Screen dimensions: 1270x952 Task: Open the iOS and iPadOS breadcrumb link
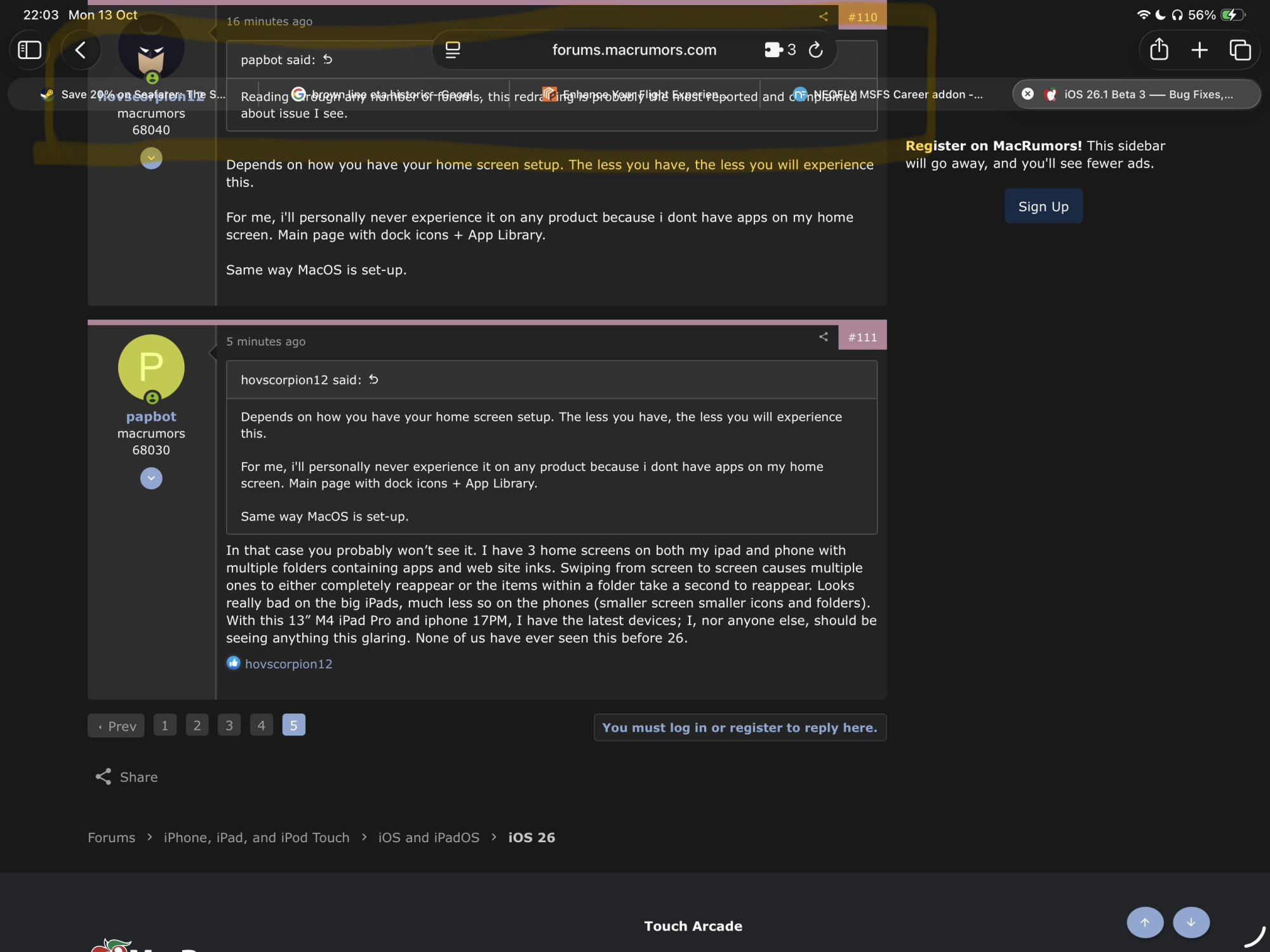click(x=429, y=838)
